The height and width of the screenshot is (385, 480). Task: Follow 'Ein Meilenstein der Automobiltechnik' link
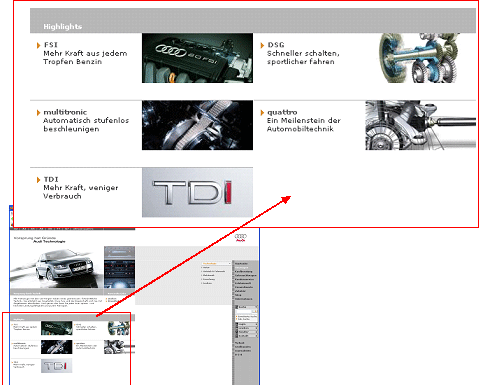[304, 125]
